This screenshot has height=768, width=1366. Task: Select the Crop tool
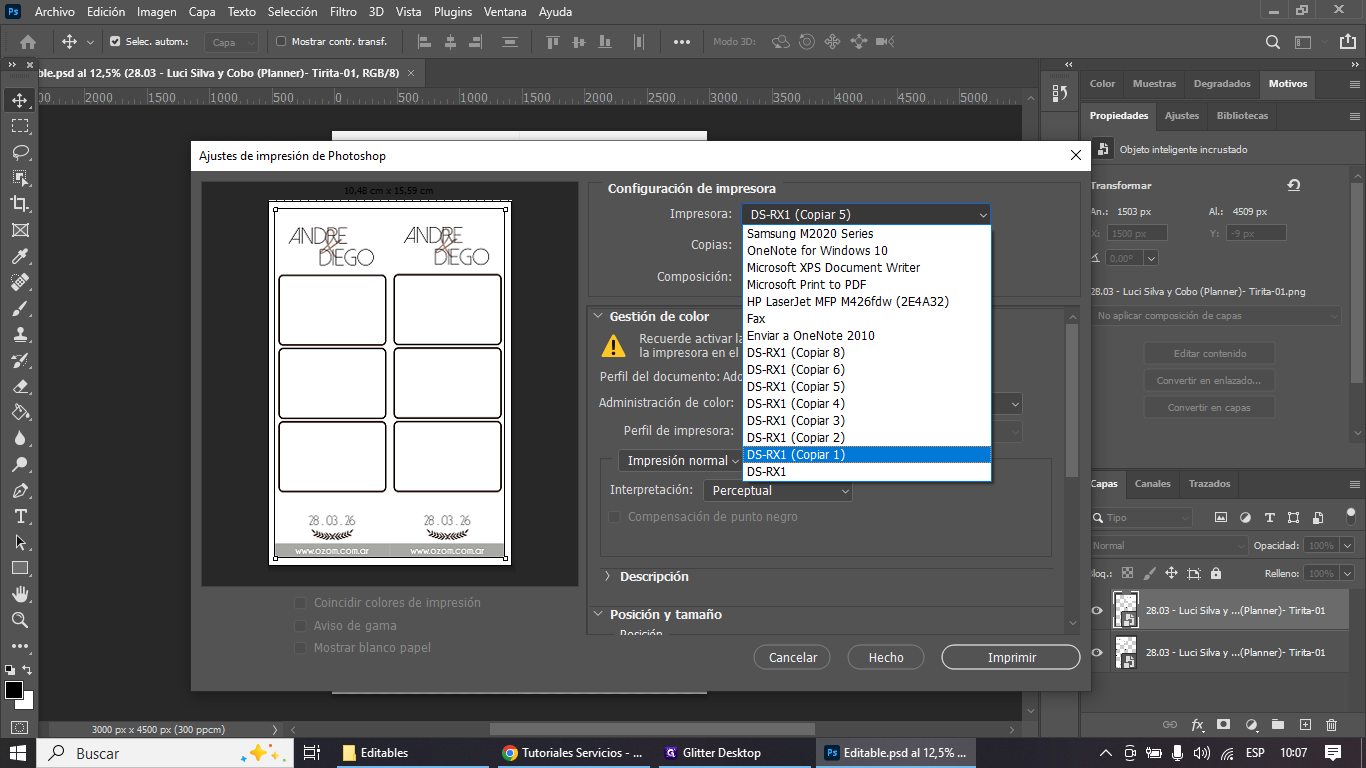(x=19, y=204)
